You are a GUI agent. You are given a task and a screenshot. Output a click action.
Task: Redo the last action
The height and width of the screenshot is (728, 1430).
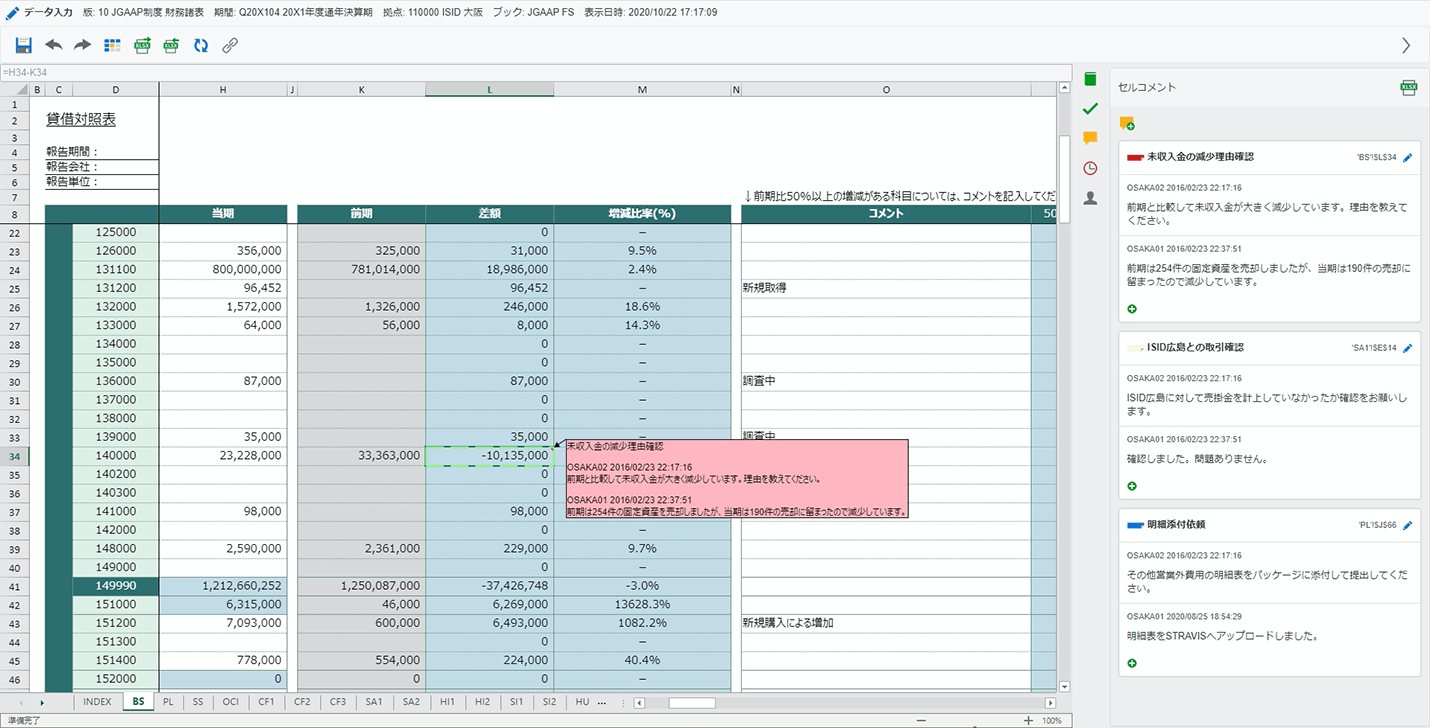pyautogui.click(x=83, y=45)
